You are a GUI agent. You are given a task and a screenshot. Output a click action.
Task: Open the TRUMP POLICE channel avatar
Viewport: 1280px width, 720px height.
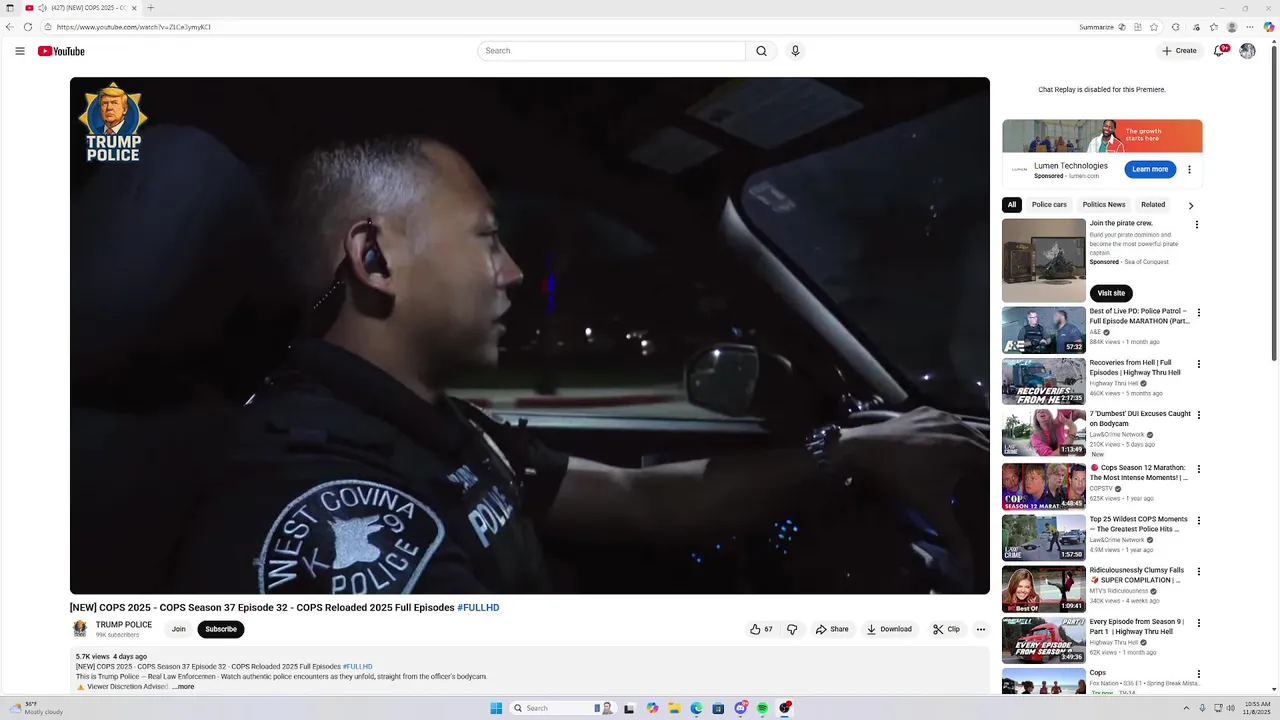pyautogui.click(x=80, y=629)
